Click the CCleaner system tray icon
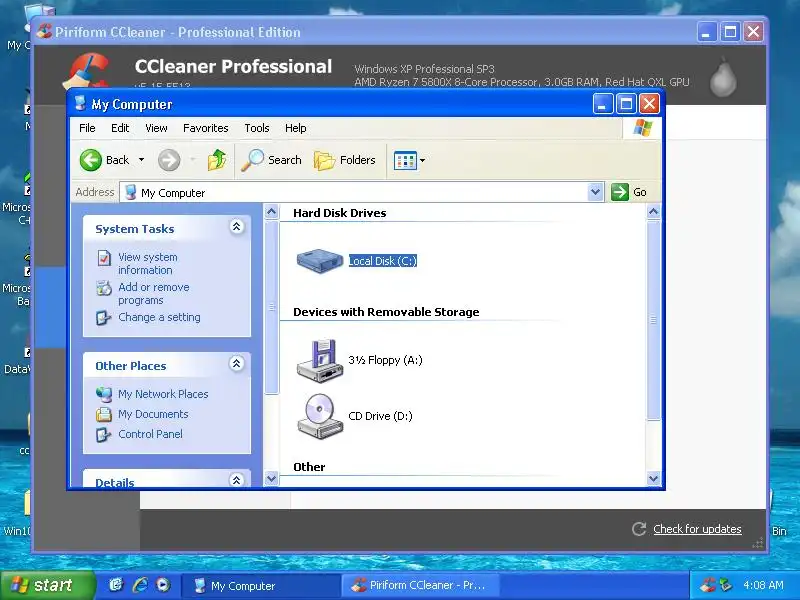Image resolution: width=800 pixels, height=600 pixels. 708,585
